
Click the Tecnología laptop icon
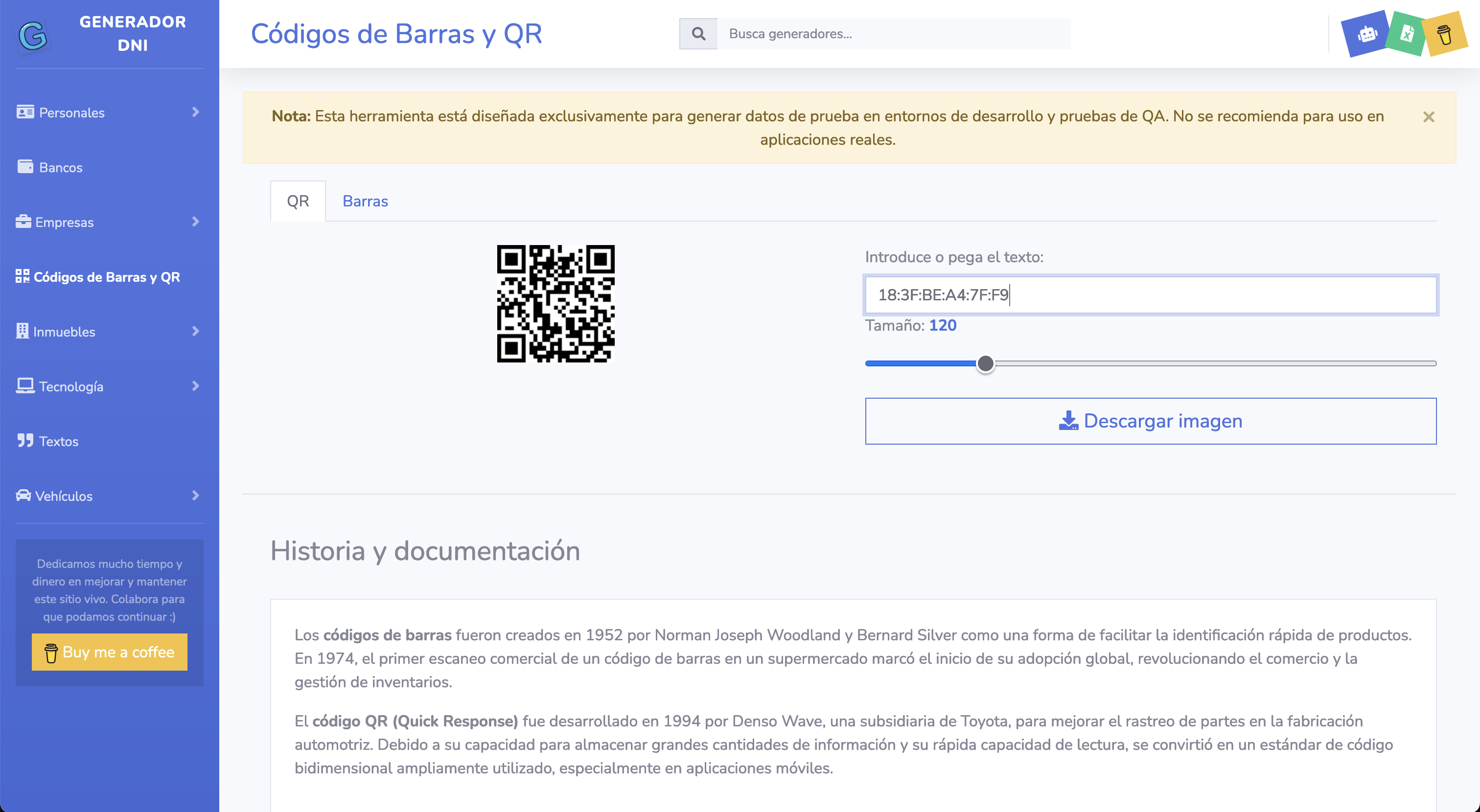(25, 386)
